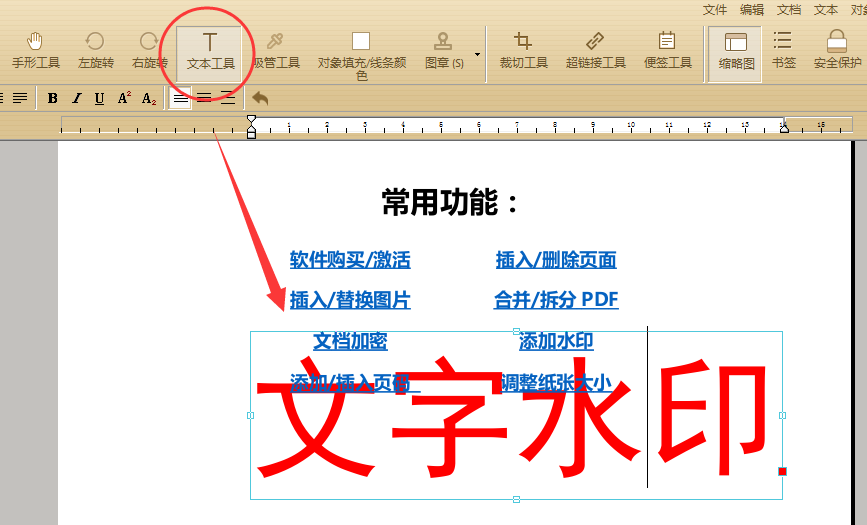Apply superscript formatting (A²)

[124, 98]
